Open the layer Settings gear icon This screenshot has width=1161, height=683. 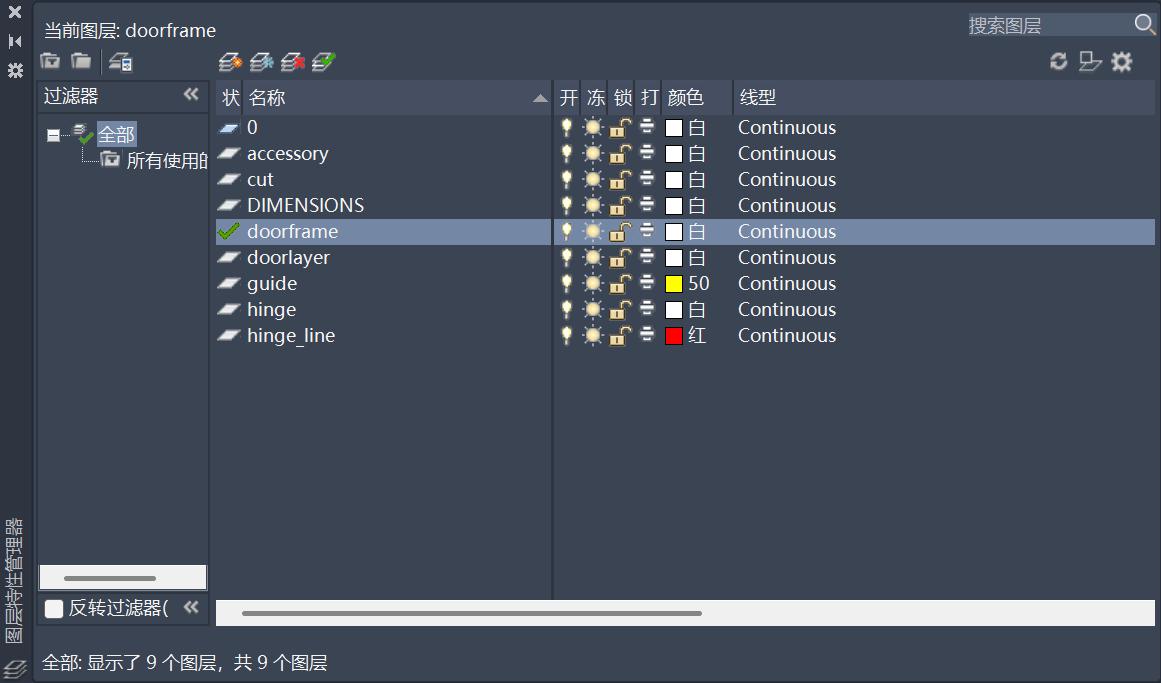[1122, 61]
